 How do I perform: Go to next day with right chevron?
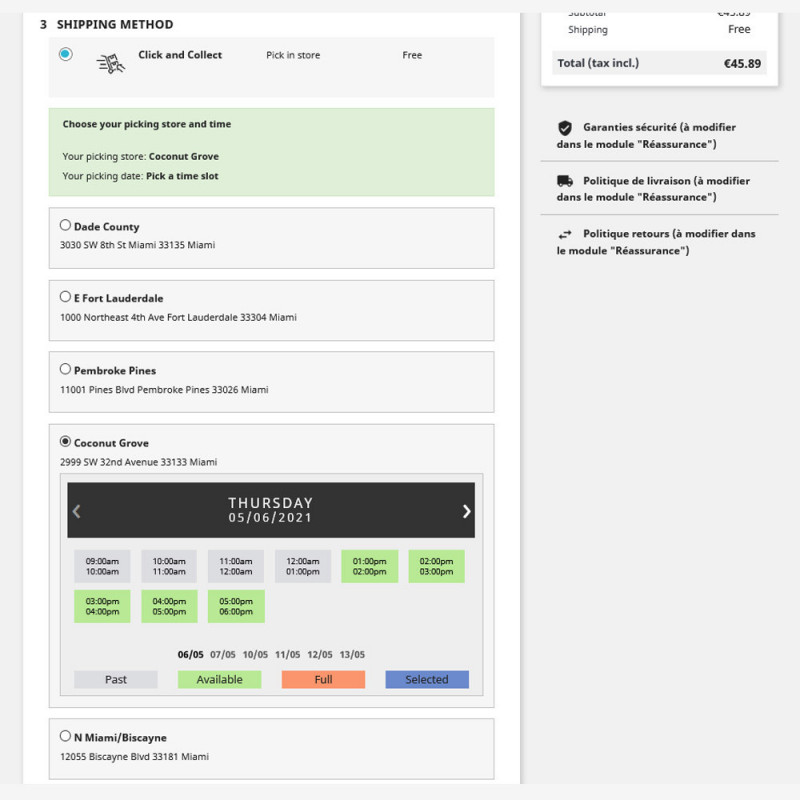tap(466, 511)
